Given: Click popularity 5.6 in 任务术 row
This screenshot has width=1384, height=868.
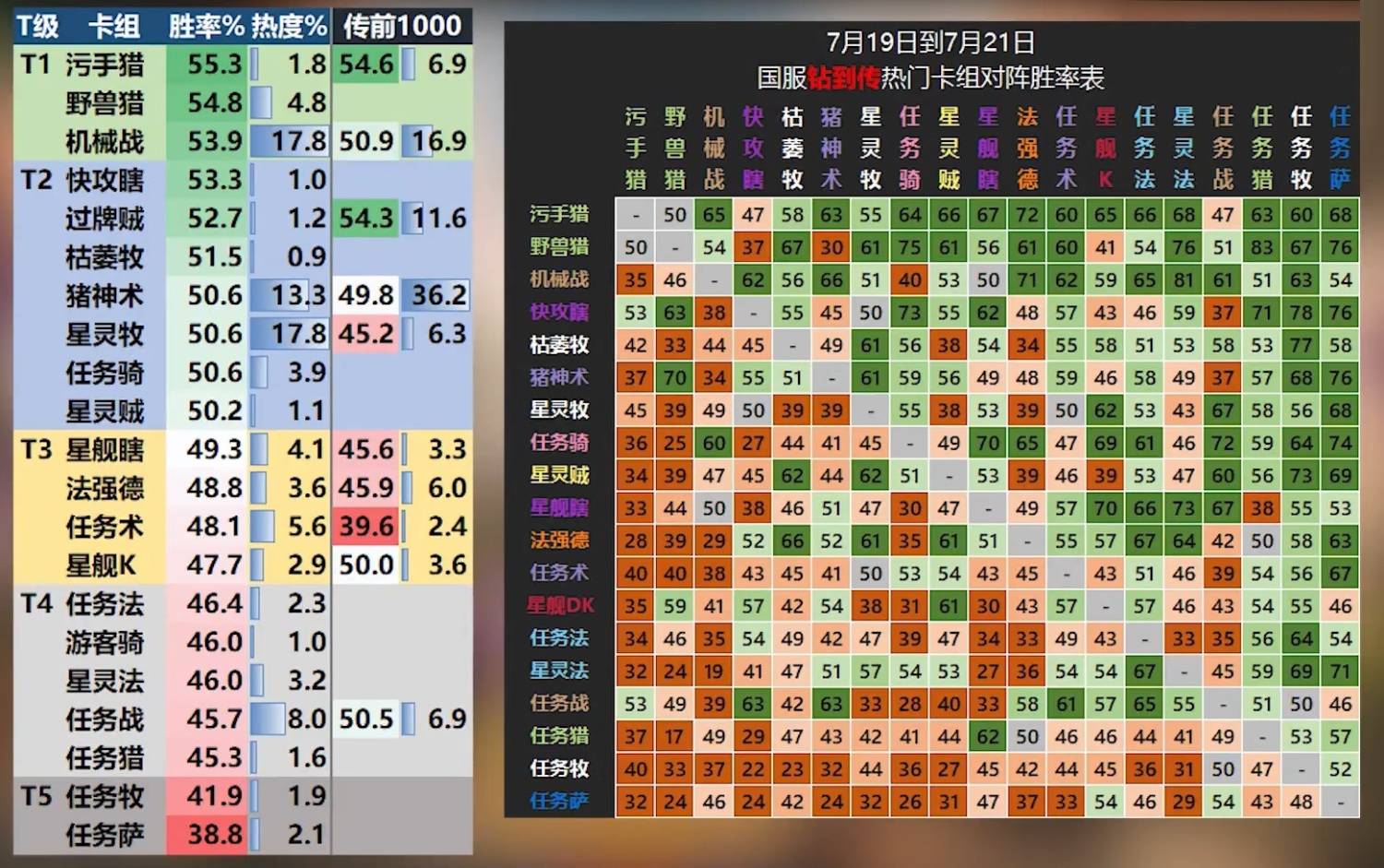Looking at the screenshot, I should coord(307,527).
